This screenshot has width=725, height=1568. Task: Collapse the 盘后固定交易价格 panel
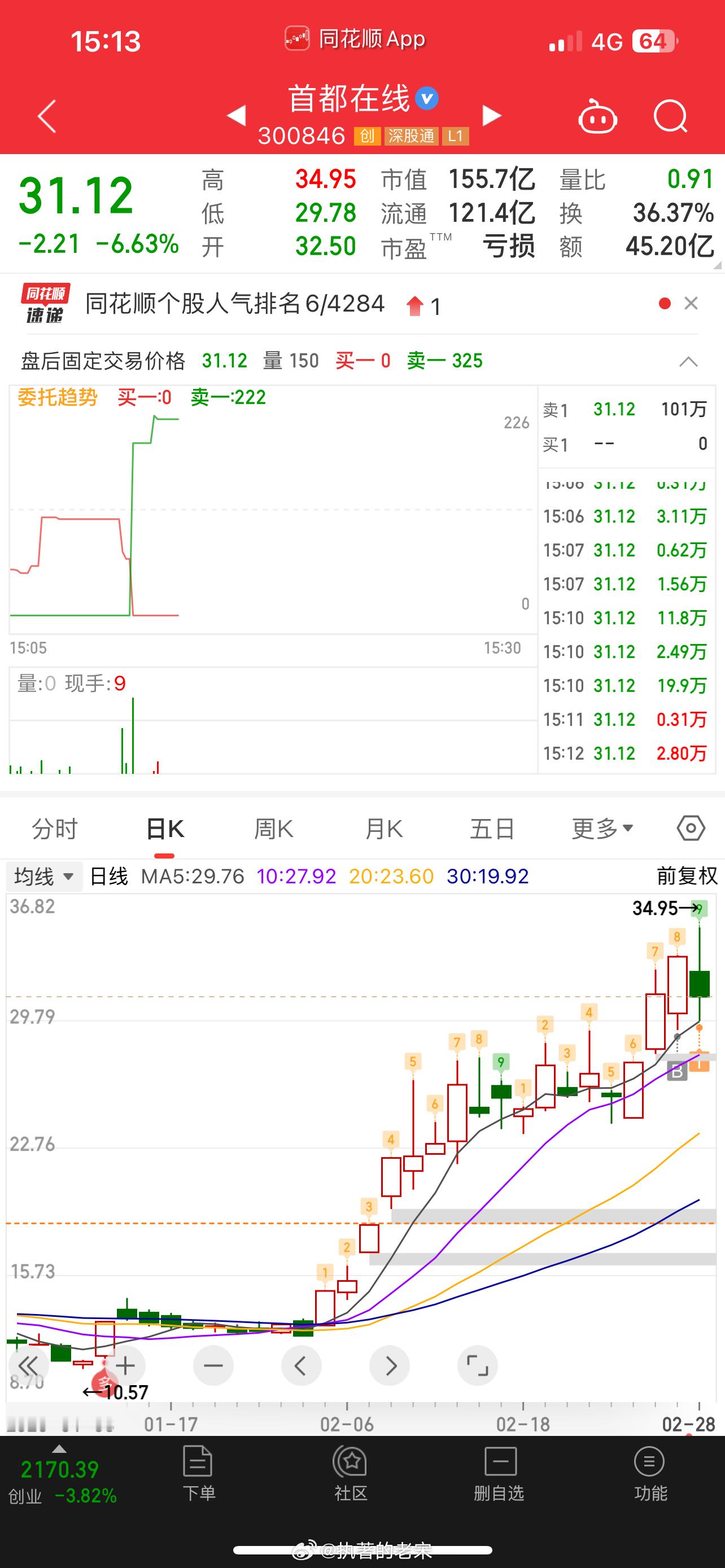(x=688, y=362)
